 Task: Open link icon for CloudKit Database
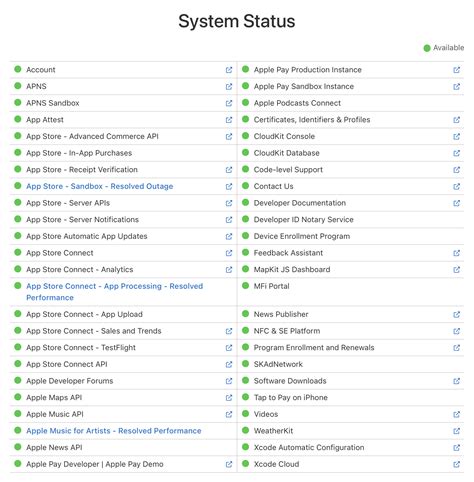[x=457, y=153]
